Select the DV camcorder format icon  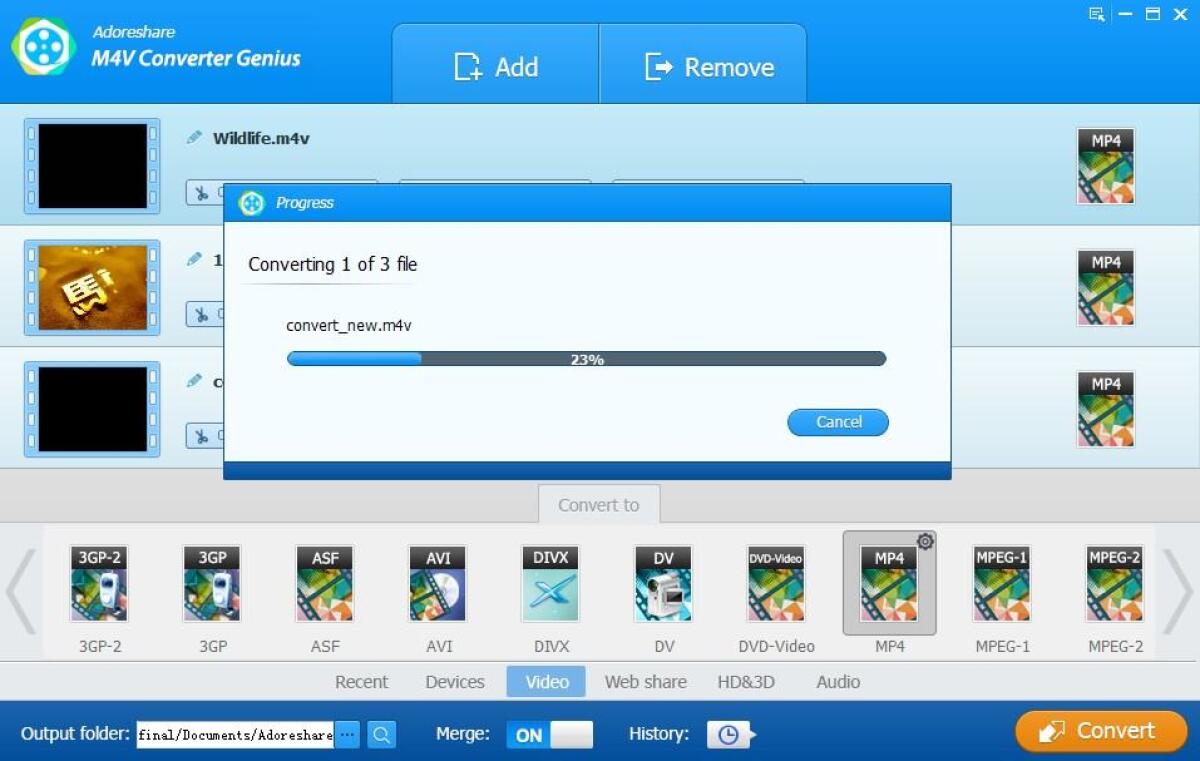(x=663, y=583)
